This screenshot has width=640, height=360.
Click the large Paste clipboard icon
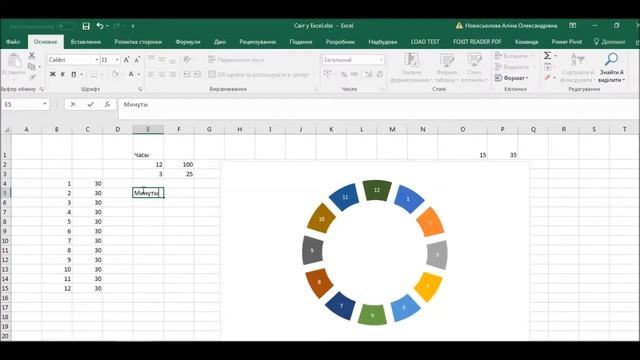pyautogui.click(x=14, y=61)
